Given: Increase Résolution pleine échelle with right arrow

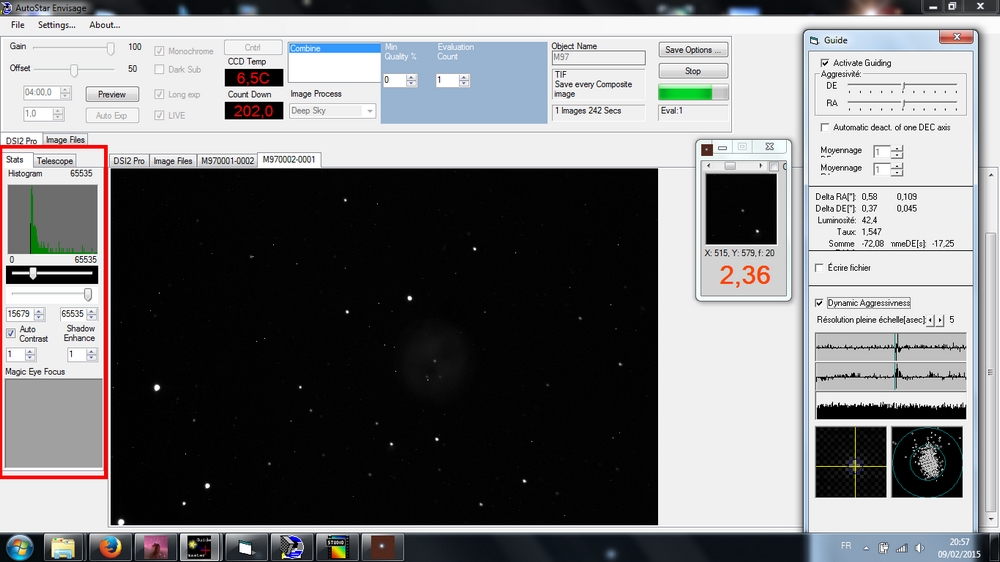Looking at the screenshot, I should (940, 320).
